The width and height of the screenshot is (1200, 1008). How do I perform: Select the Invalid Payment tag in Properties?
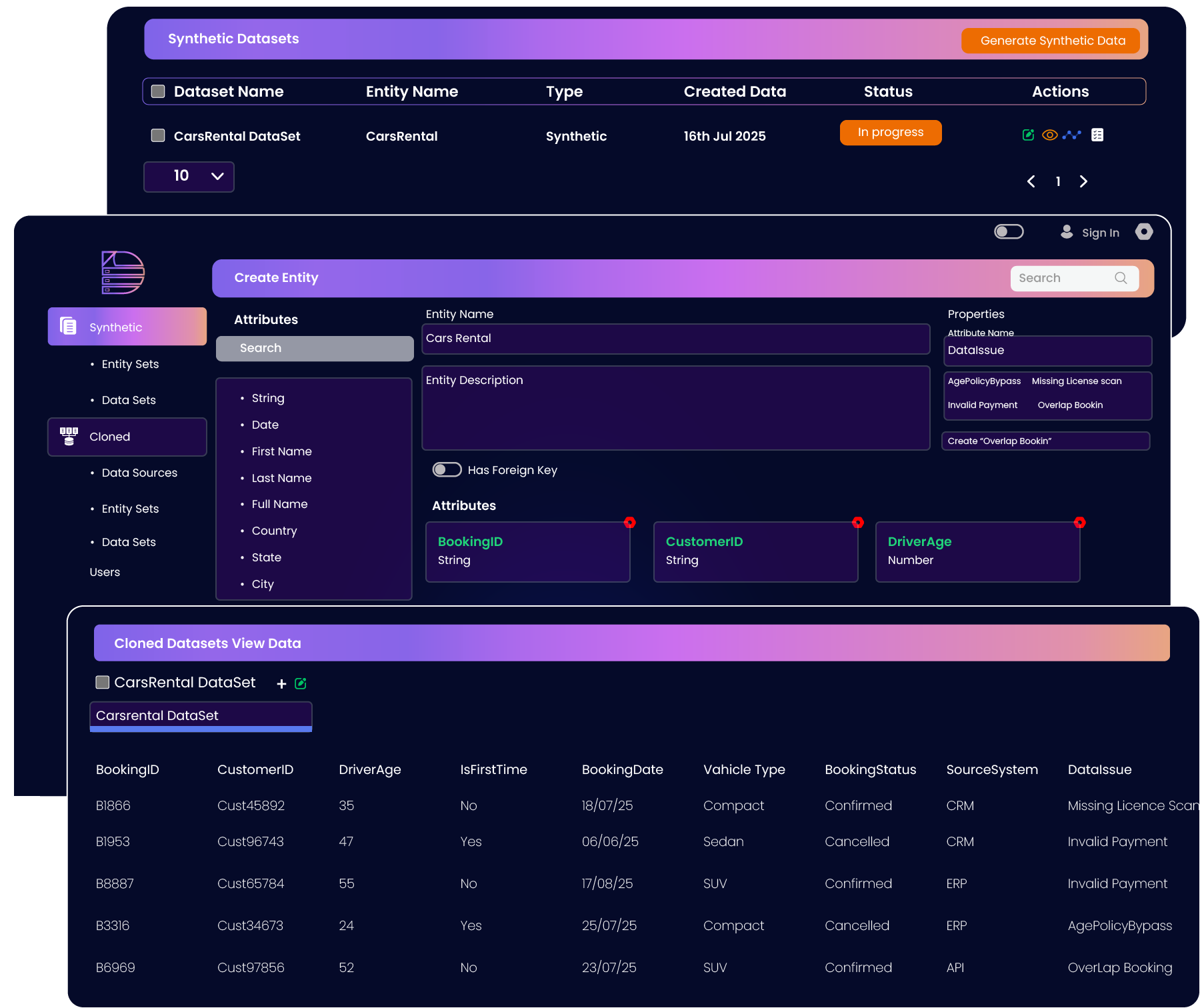click(x=982, y=405)
